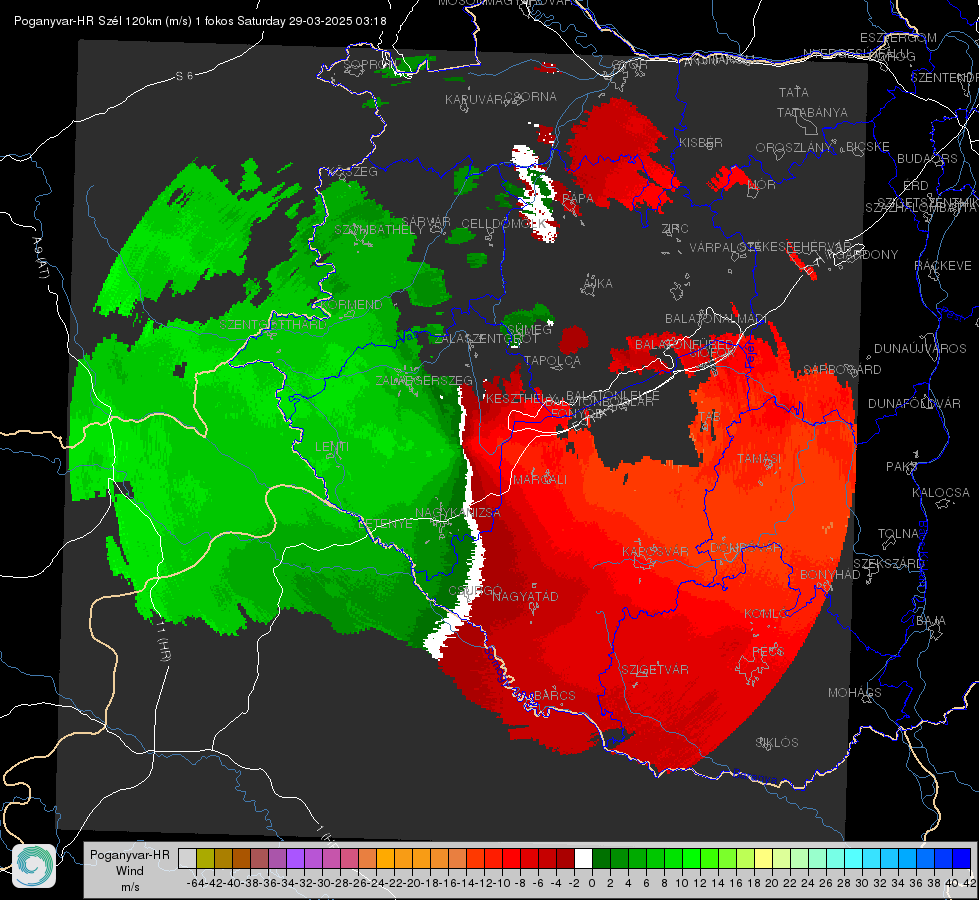979x900 pixels.
Task: Click the KAPUVAR town label
Action: (x=475, y=100)
